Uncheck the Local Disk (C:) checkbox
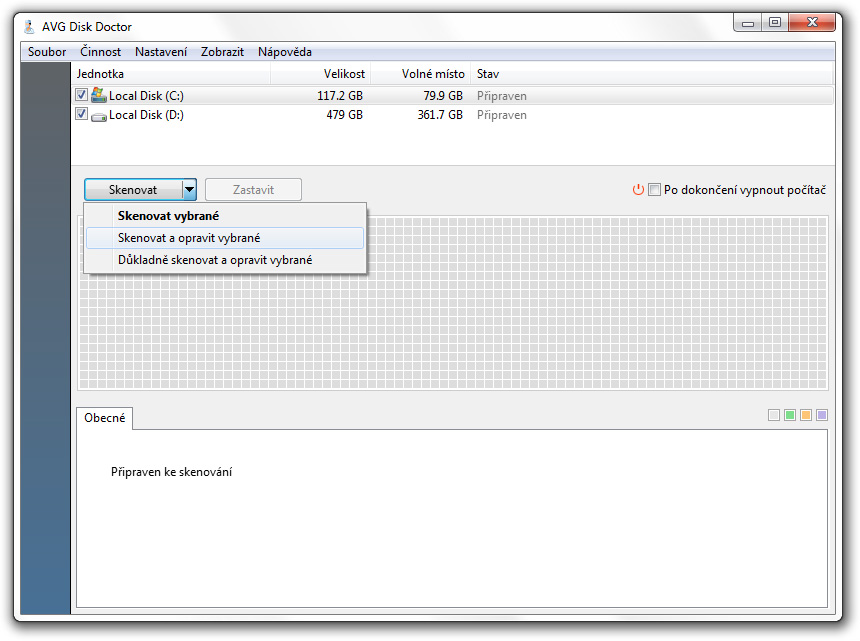 click(81, 95)
